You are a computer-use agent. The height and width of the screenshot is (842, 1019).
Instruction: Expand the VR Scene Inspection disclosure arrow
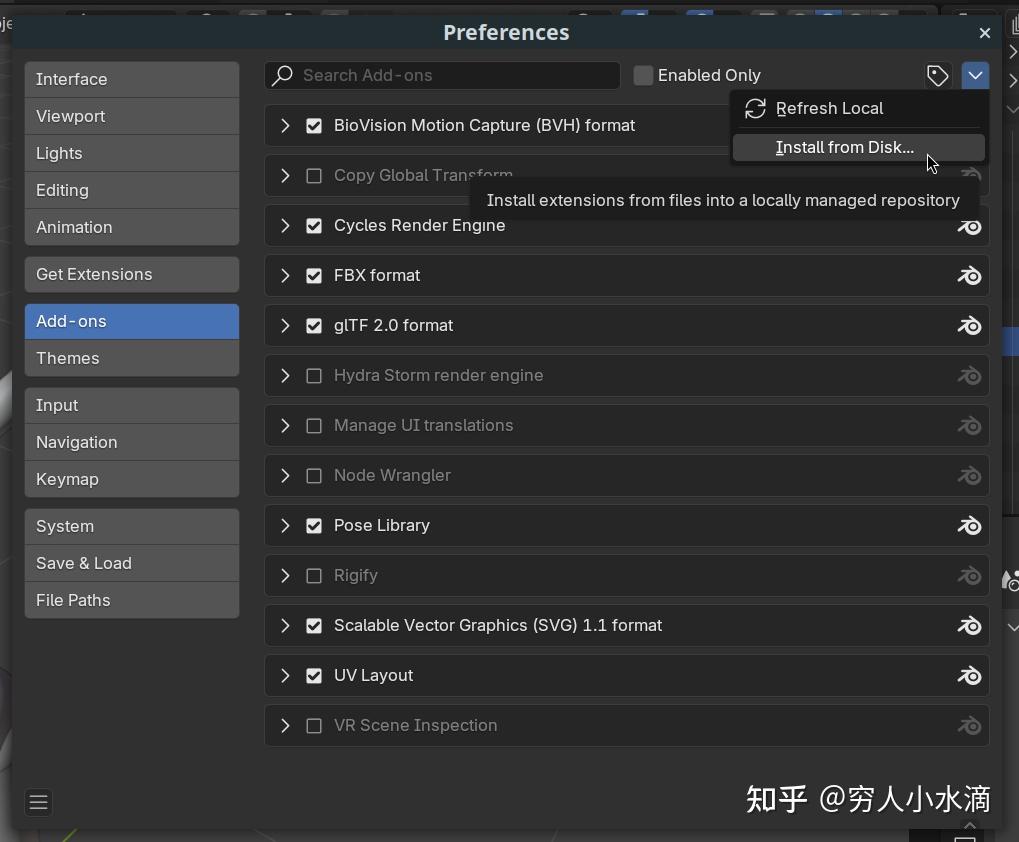[x=285, y=726]
